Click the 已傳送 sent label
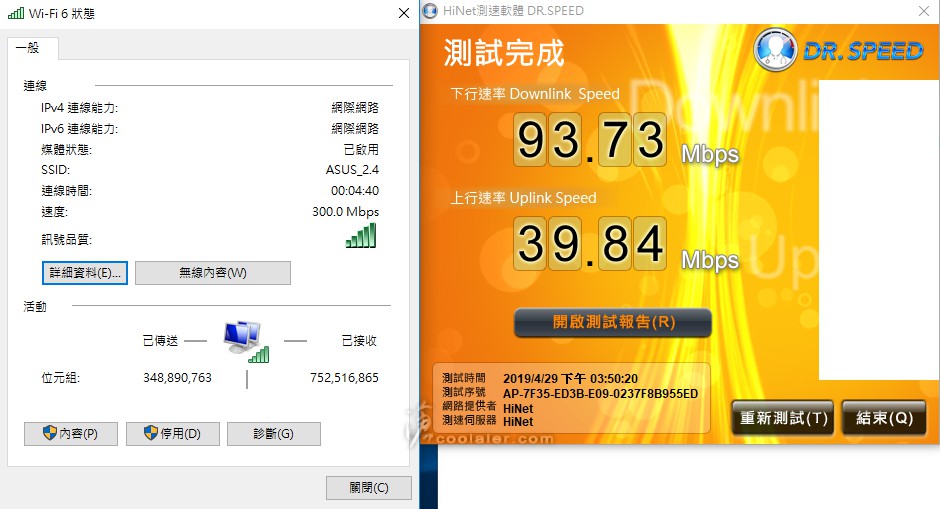This screenshot has height=509, width=940. [160, 341]
